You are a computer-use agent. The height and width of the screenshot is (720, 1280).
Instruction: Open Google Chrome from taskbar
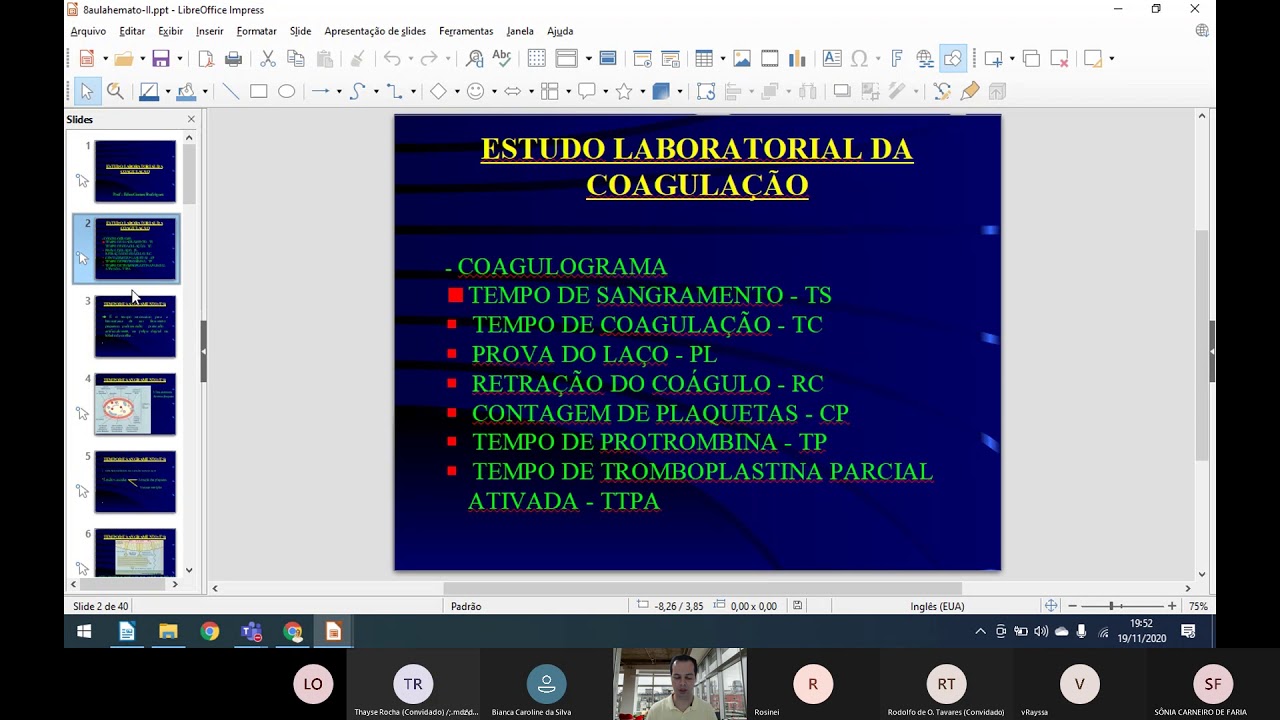tap(209, 632)
